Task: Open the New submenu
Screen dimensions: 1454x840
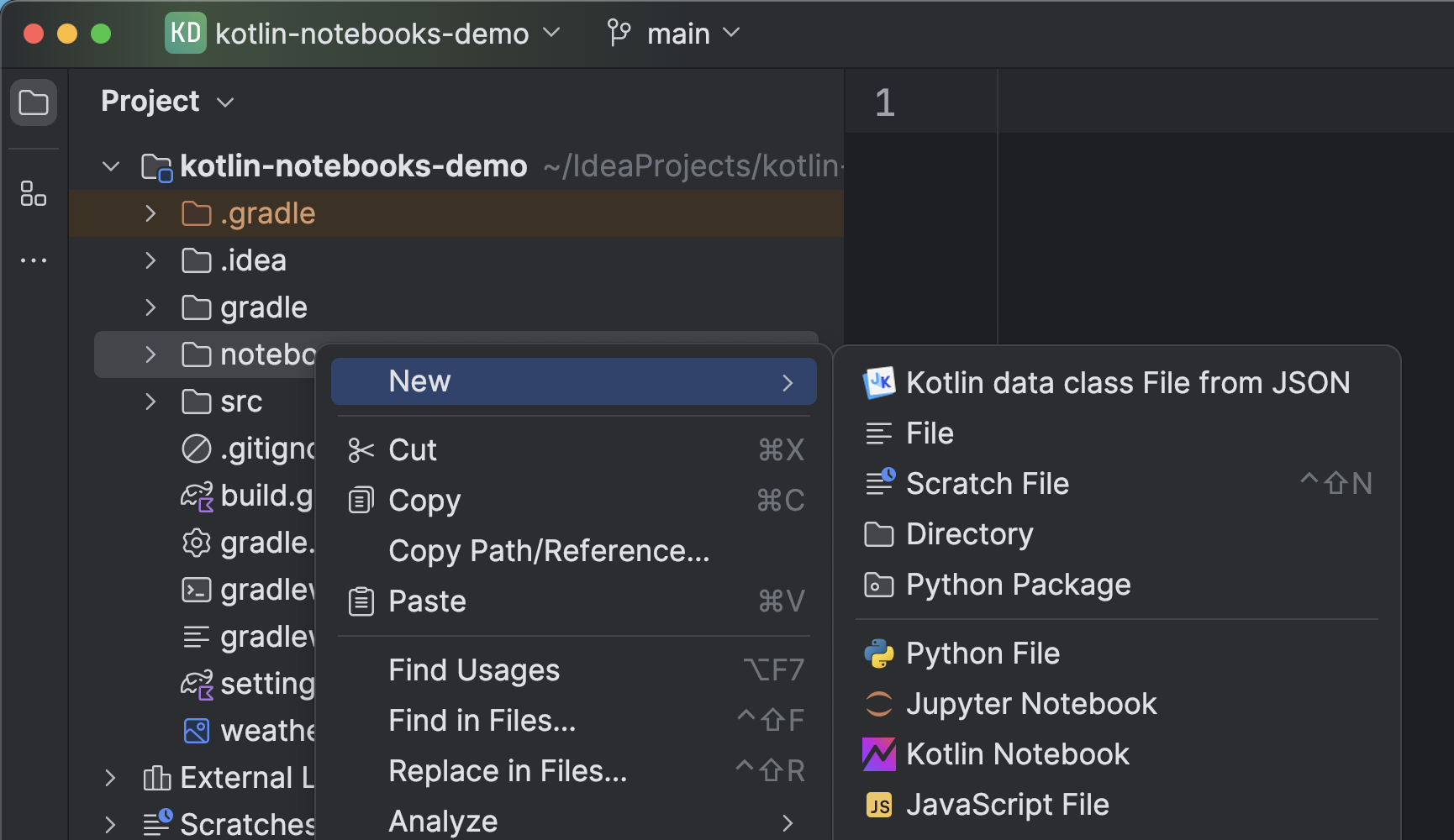Action: click(x=574, y=381)
